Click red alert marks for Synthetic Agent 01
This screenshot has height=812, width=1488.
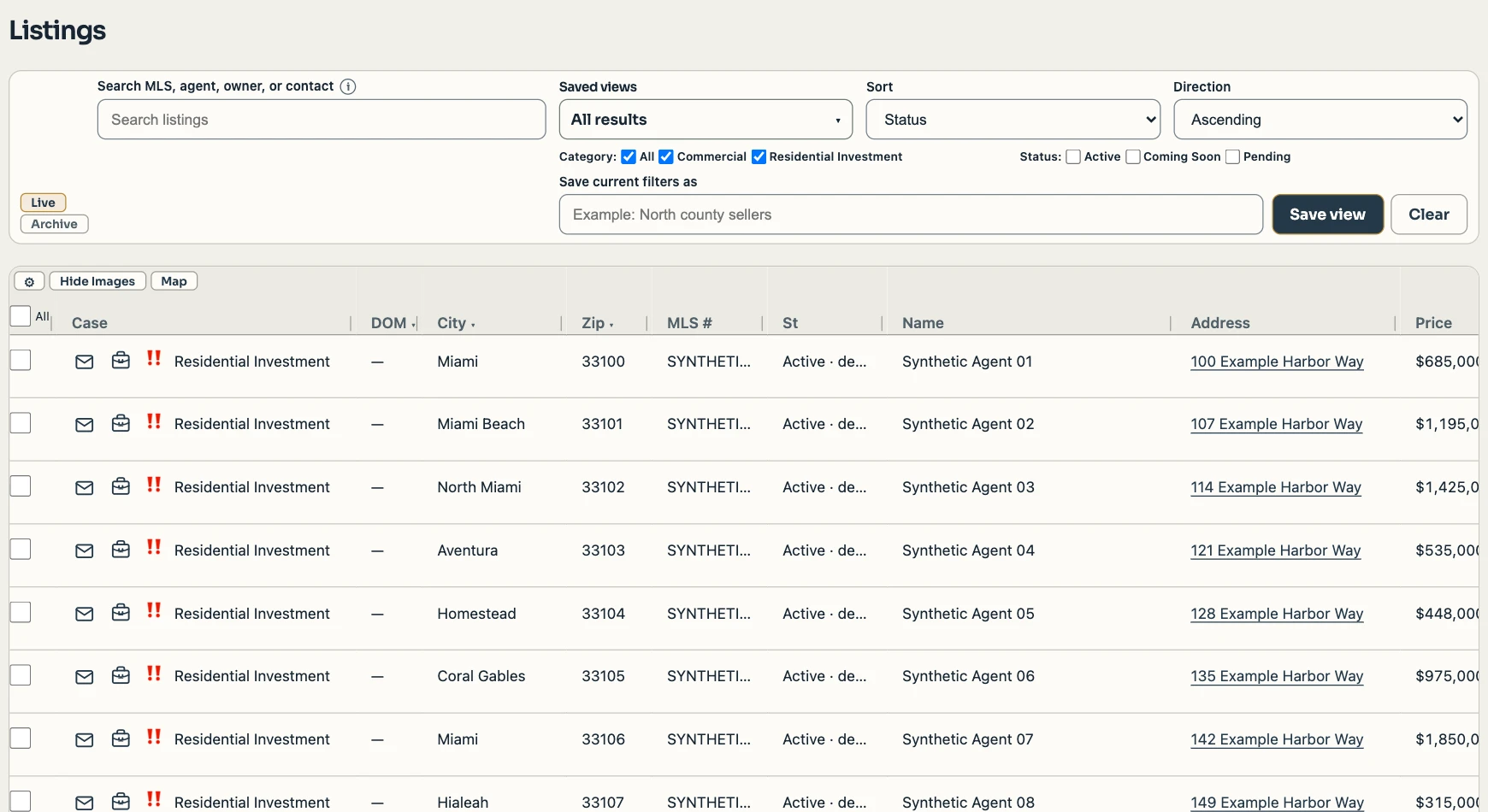(x=154, y=359)
